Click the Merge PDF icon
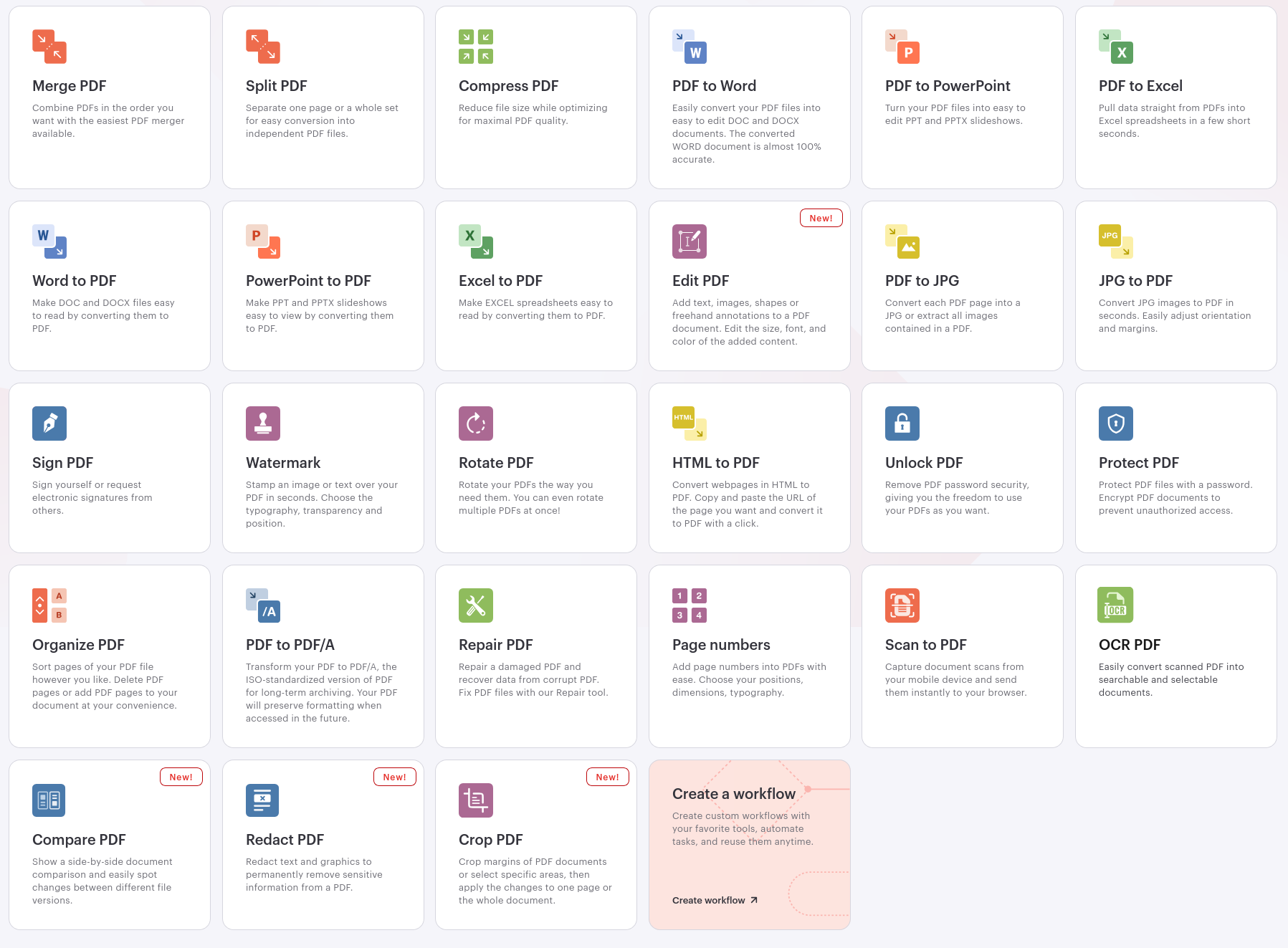This screenshot has height=948, width=1288. (49, 47)
